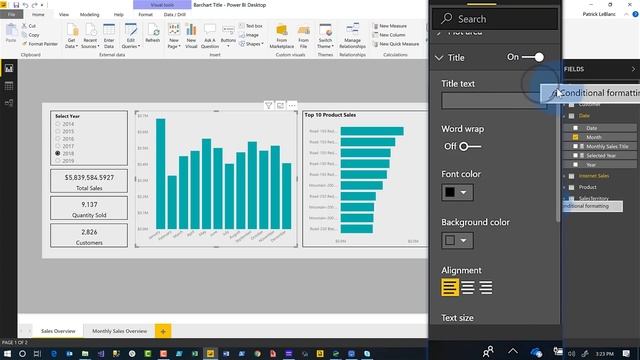The width and height of the screenshot is (640, 360).
Task: Turn off the Title toggle
Action: pyautogui.click(x=533, y=57)
